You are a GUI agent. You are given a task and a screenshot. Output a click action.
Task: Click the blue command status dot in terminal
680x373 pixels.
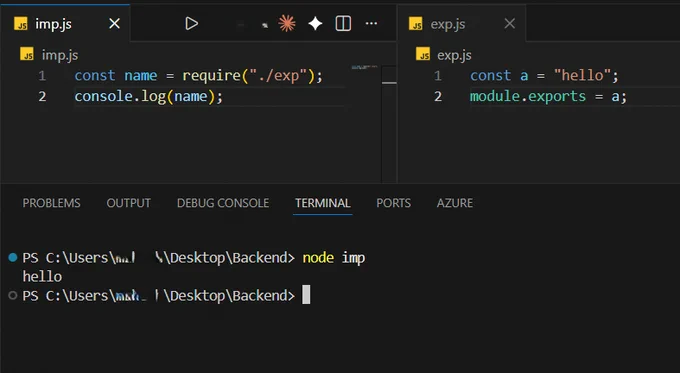13,258
